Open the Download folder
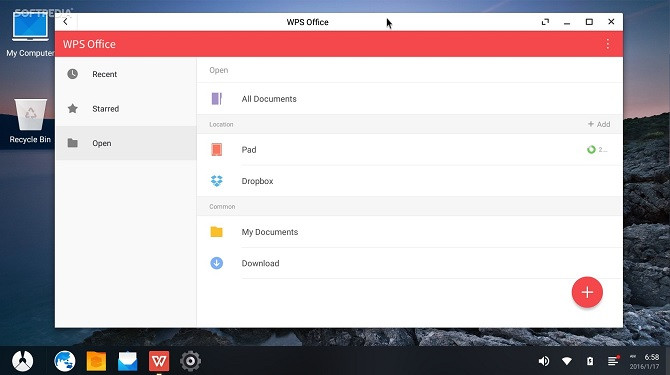Viewport: 670px width, 375px height. 409,263
